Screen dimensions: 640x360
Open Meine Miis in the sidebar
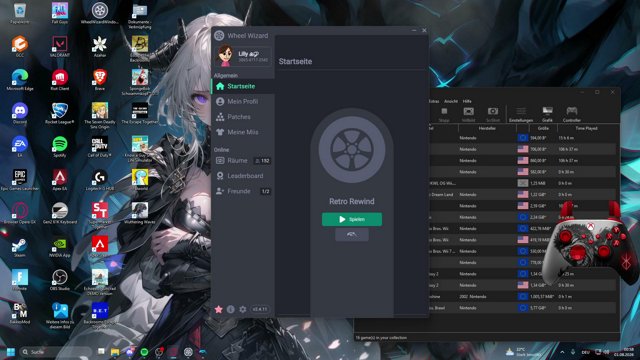pos(243,132)
